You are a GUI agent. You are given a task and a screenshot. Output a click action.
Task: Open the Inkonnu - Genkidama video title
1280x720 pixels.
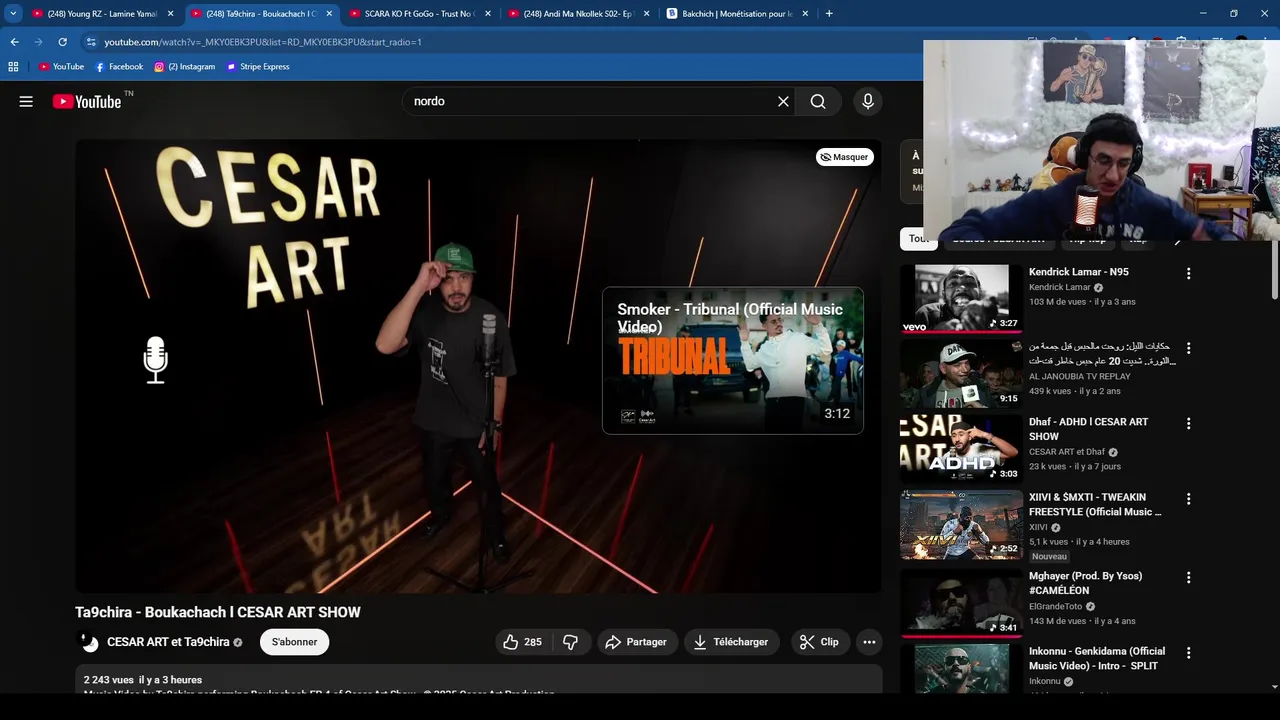pyautogui.click(x=1097, y=658)
